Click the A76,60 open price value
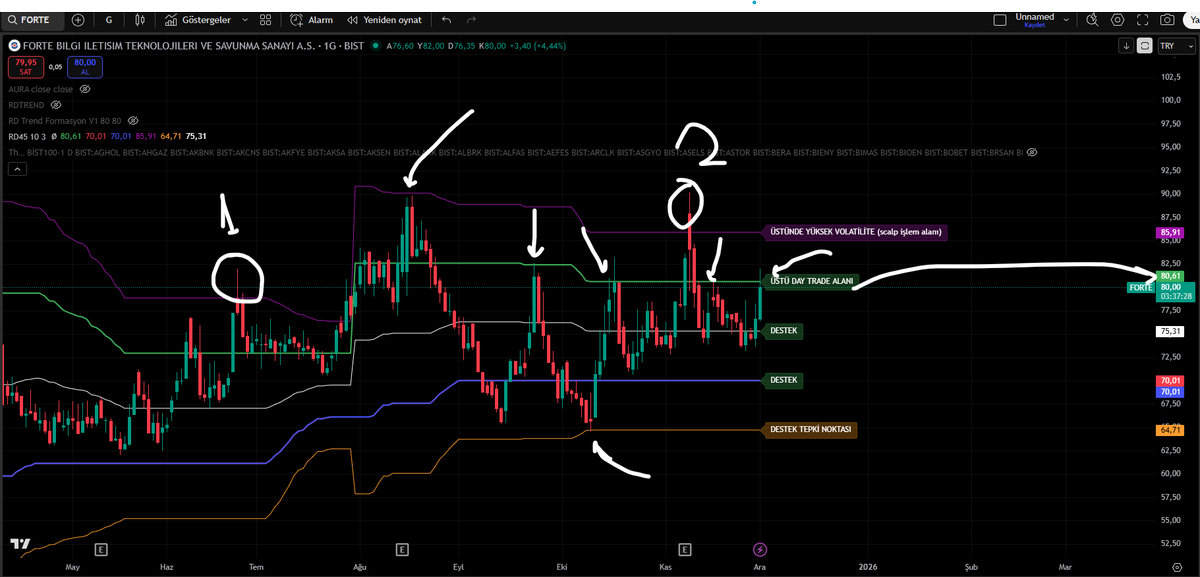The height and width of the screenshot is (577, 1200). [401, 45]
